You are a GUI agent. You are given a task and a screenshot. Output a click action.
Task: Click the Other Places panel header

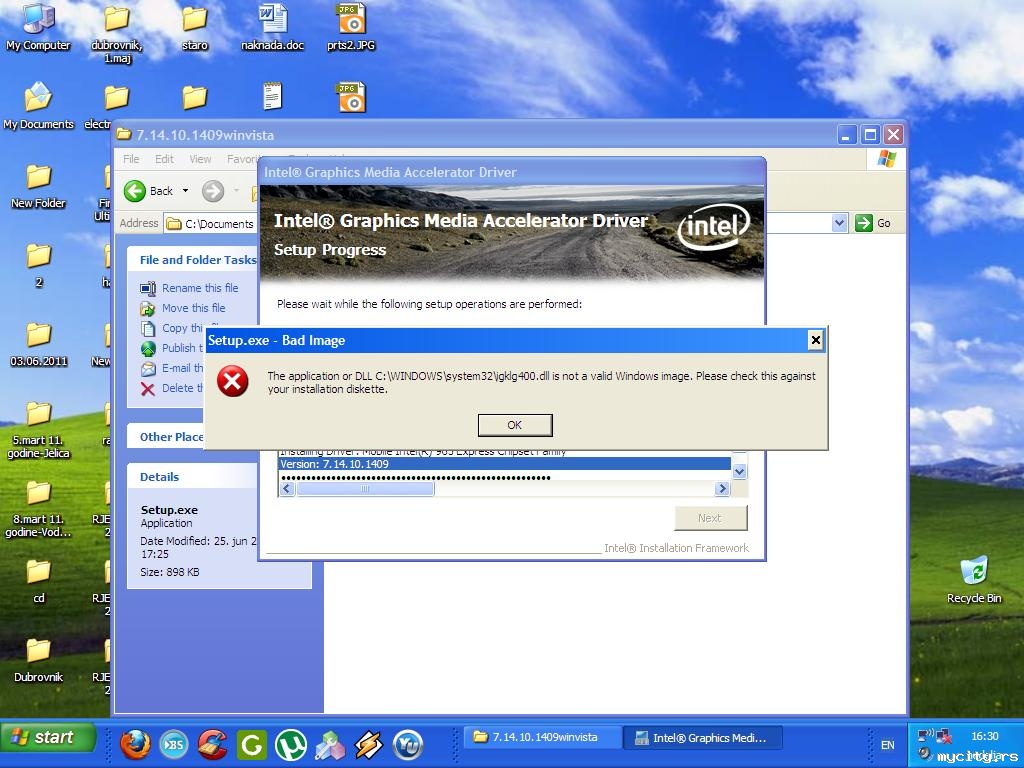point(171,437)
